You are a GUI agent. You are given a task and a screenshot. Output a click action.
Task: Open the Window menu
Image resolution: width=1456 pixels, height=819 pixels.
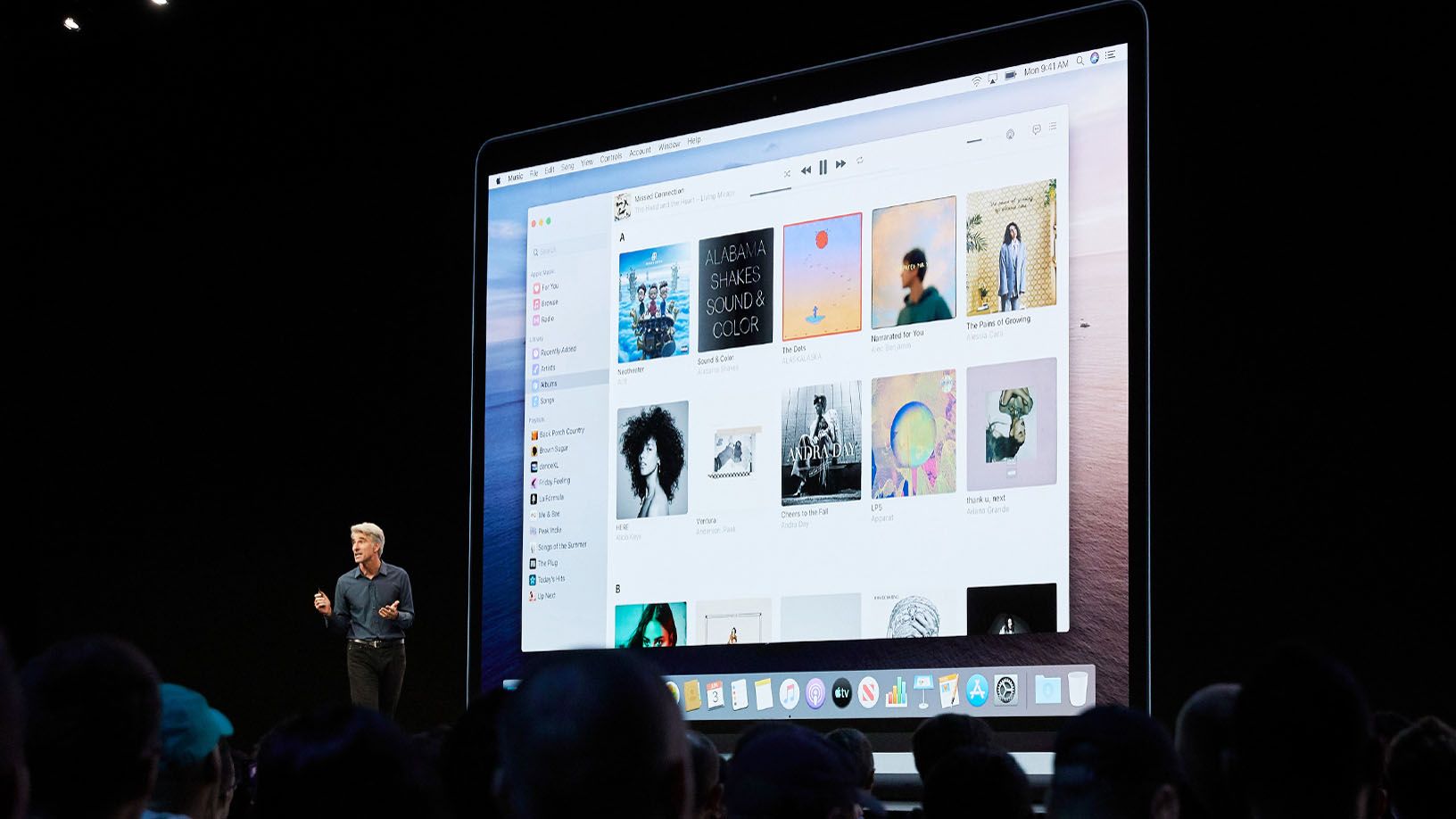click(x=670, y=145)
